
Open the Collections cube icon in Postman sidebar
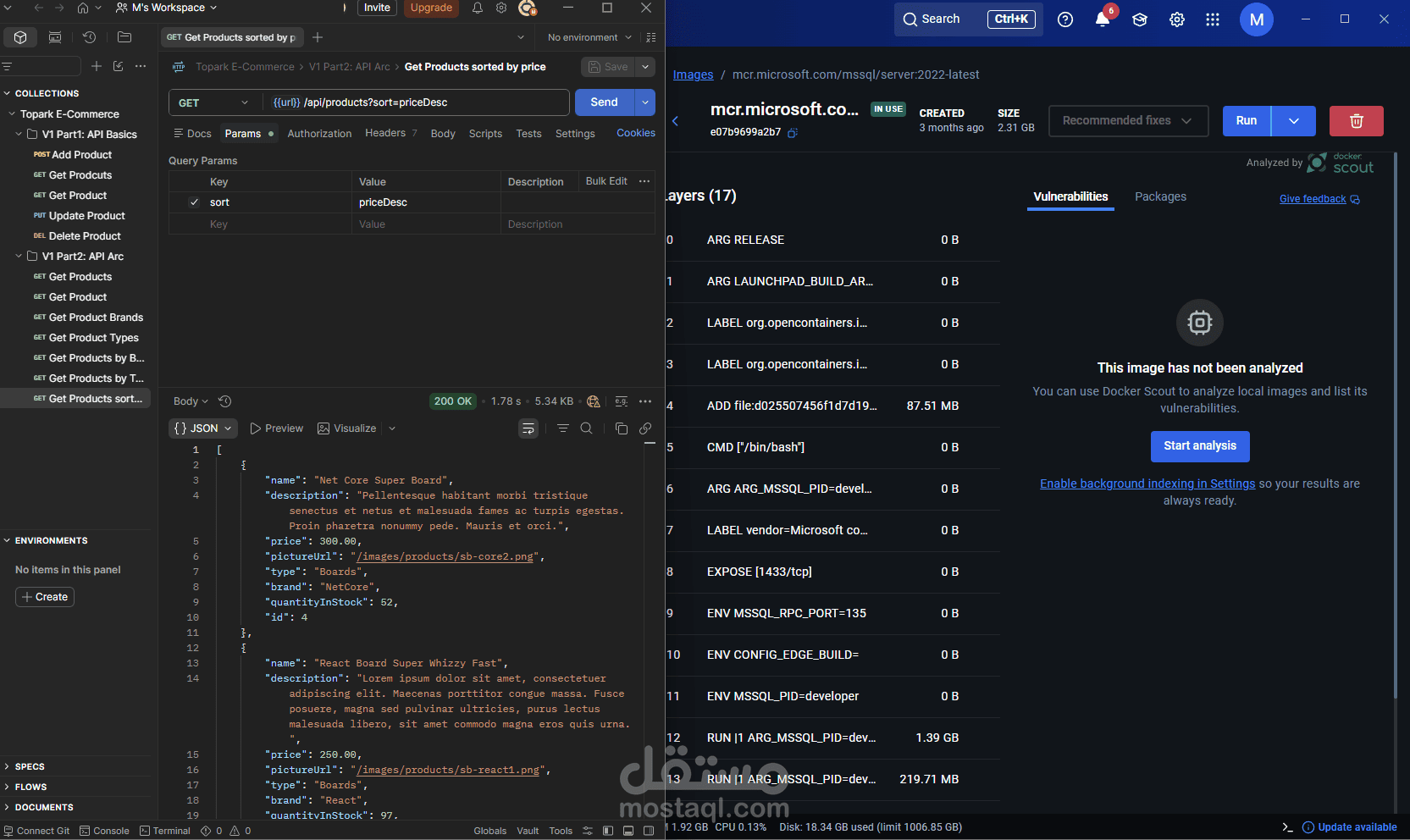(20, 37)
